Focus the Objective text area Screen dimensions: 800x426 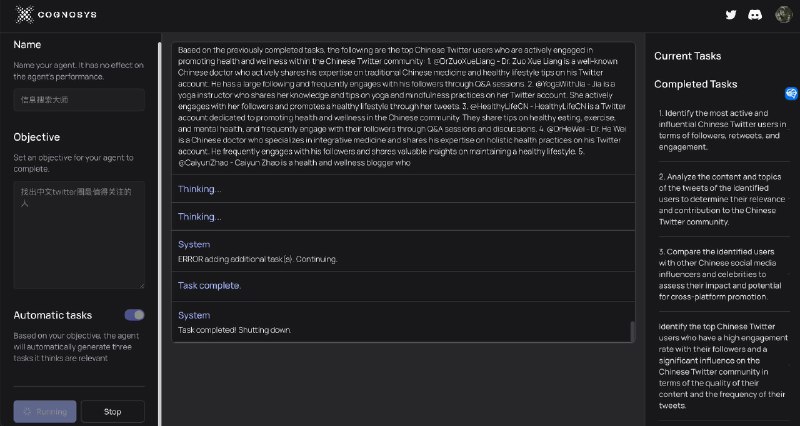pos(79,235)
